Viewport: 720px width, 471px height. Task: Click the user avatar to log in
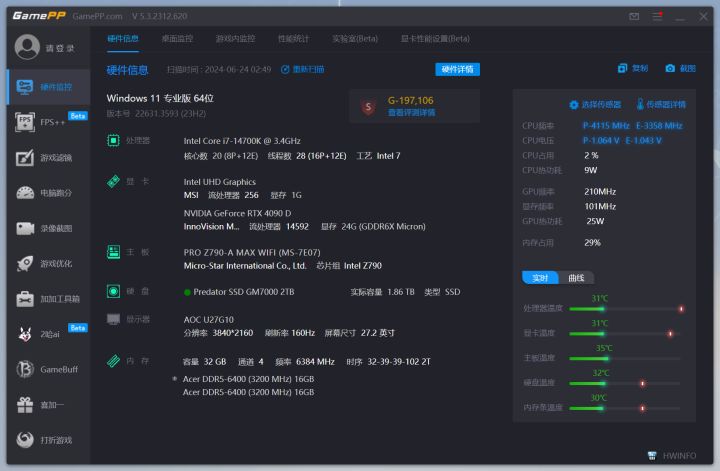tap(27, 47)
